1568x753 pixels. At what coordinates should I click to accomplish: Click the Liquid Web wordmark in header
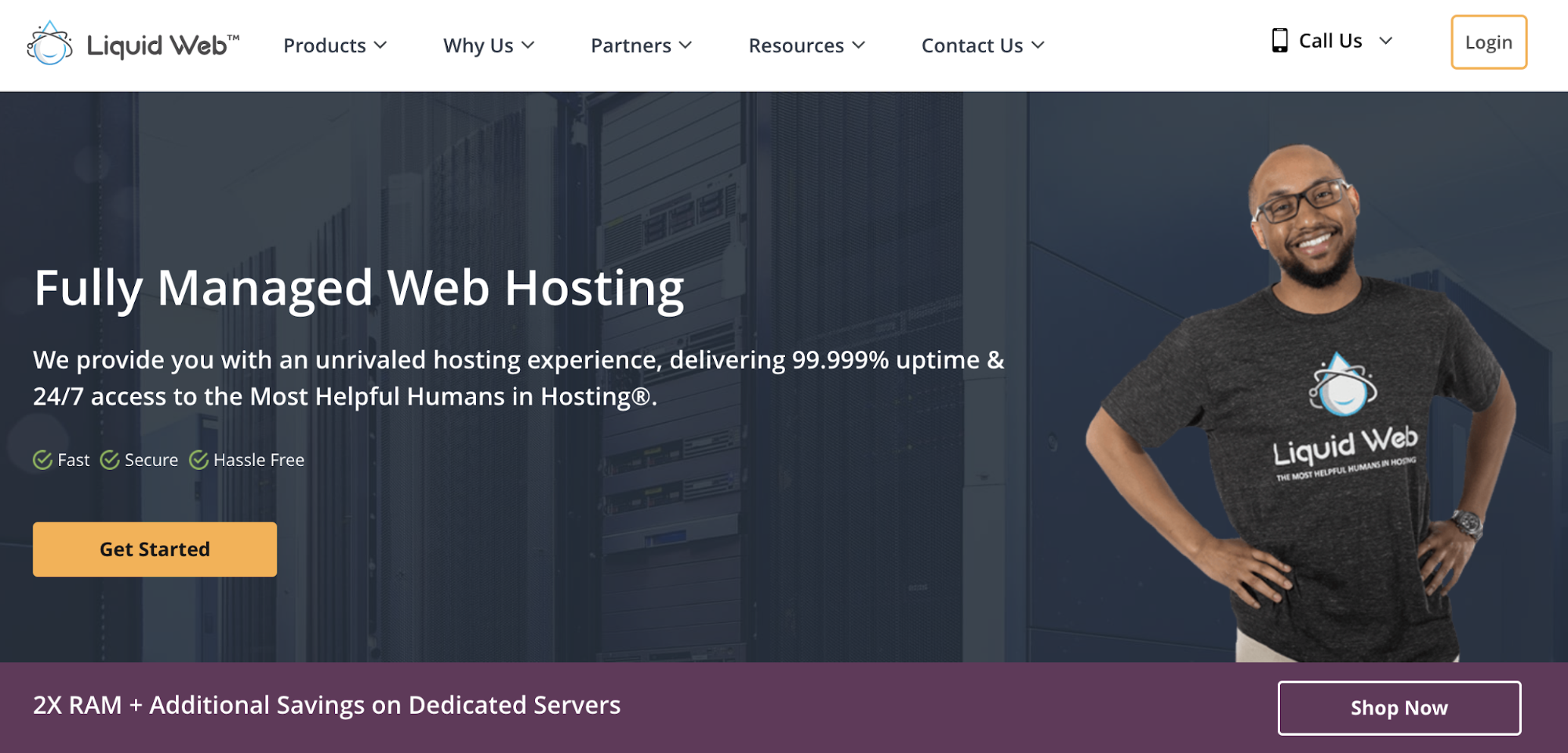tap(162, 45)
